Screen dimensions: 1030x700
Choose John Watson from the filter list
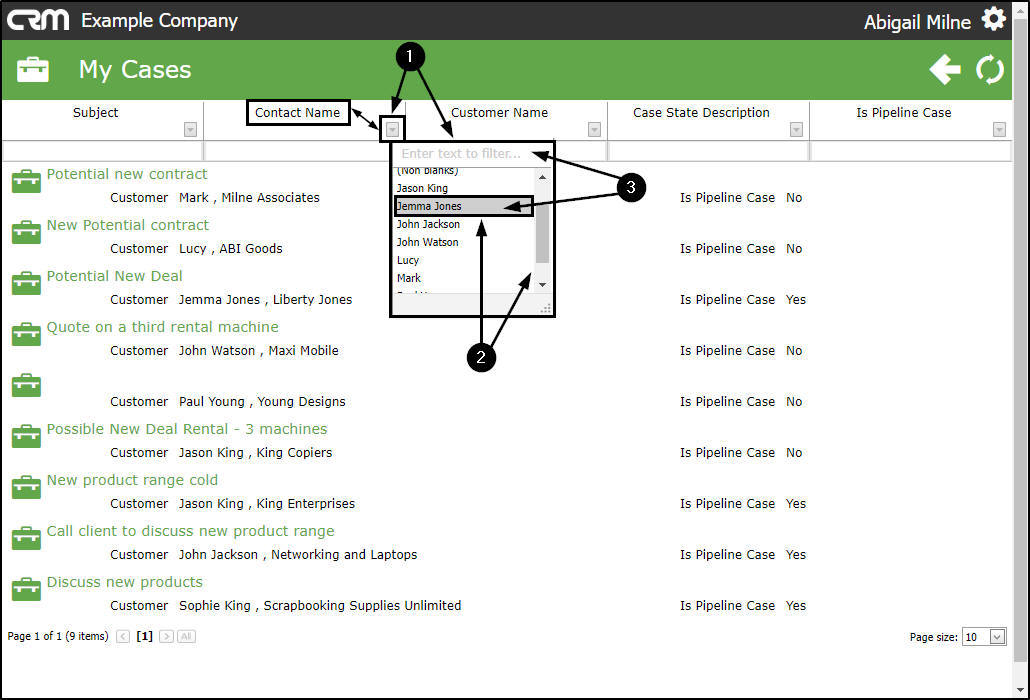pos(428,242)
